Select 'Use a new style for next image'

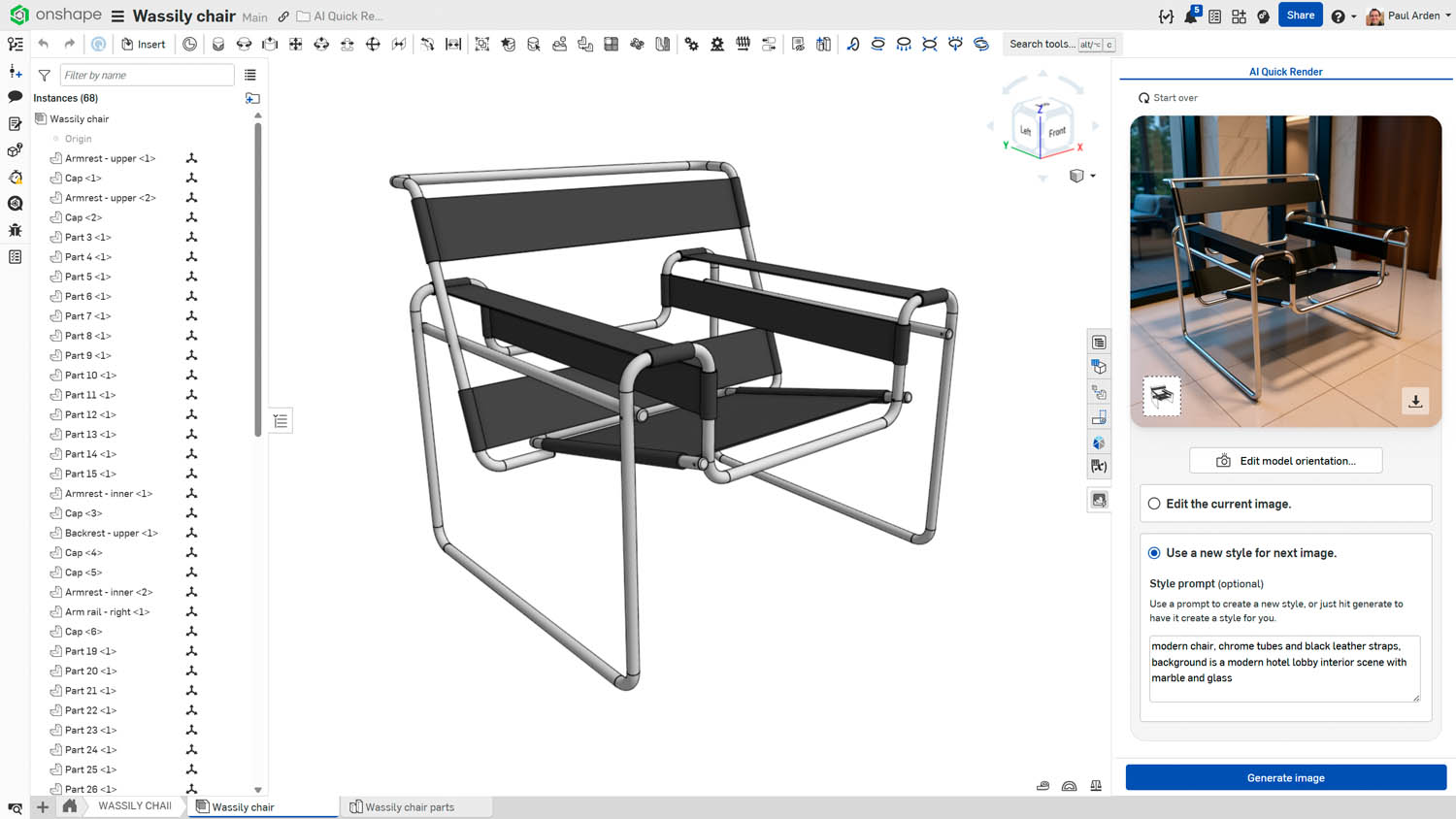tap(1154, 553)
